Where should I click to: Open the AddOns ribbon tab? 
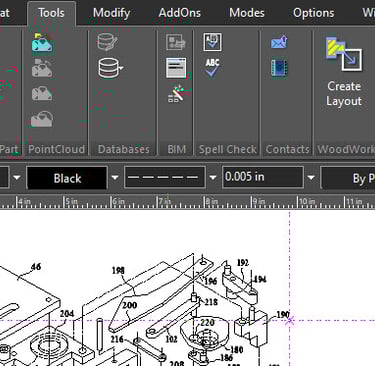(x=180, y=13)
